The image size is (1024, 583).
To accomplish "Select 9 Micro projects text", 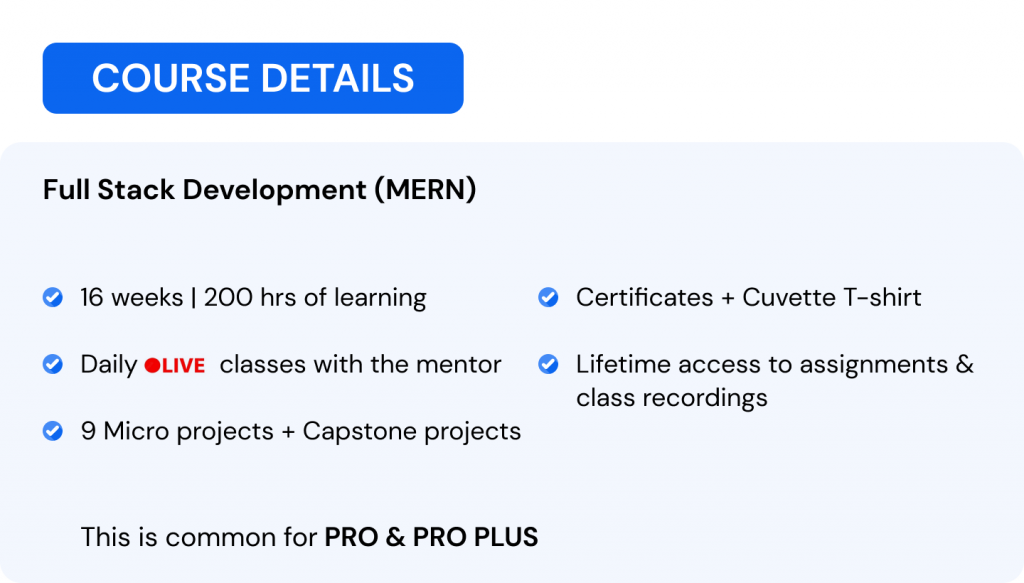I will (177, 432).
